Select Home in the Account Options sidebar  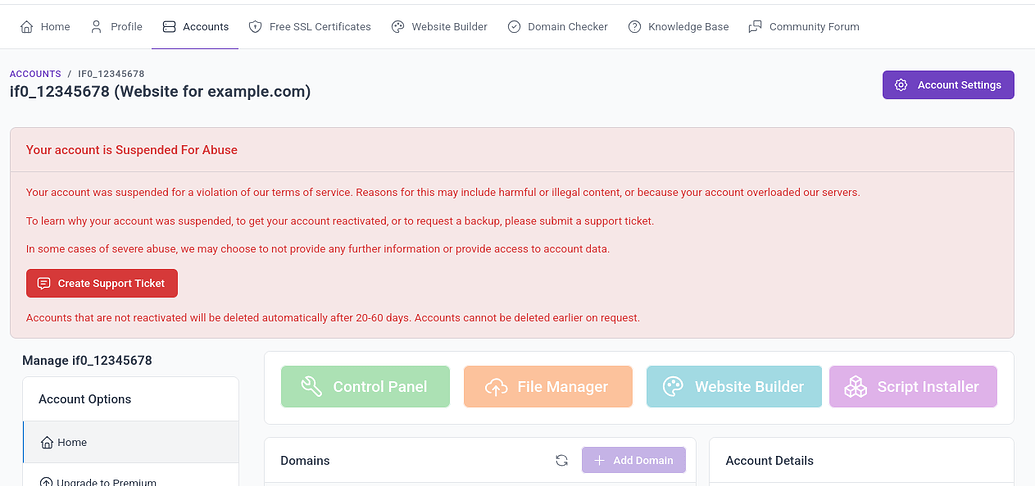tap(131, 442)
